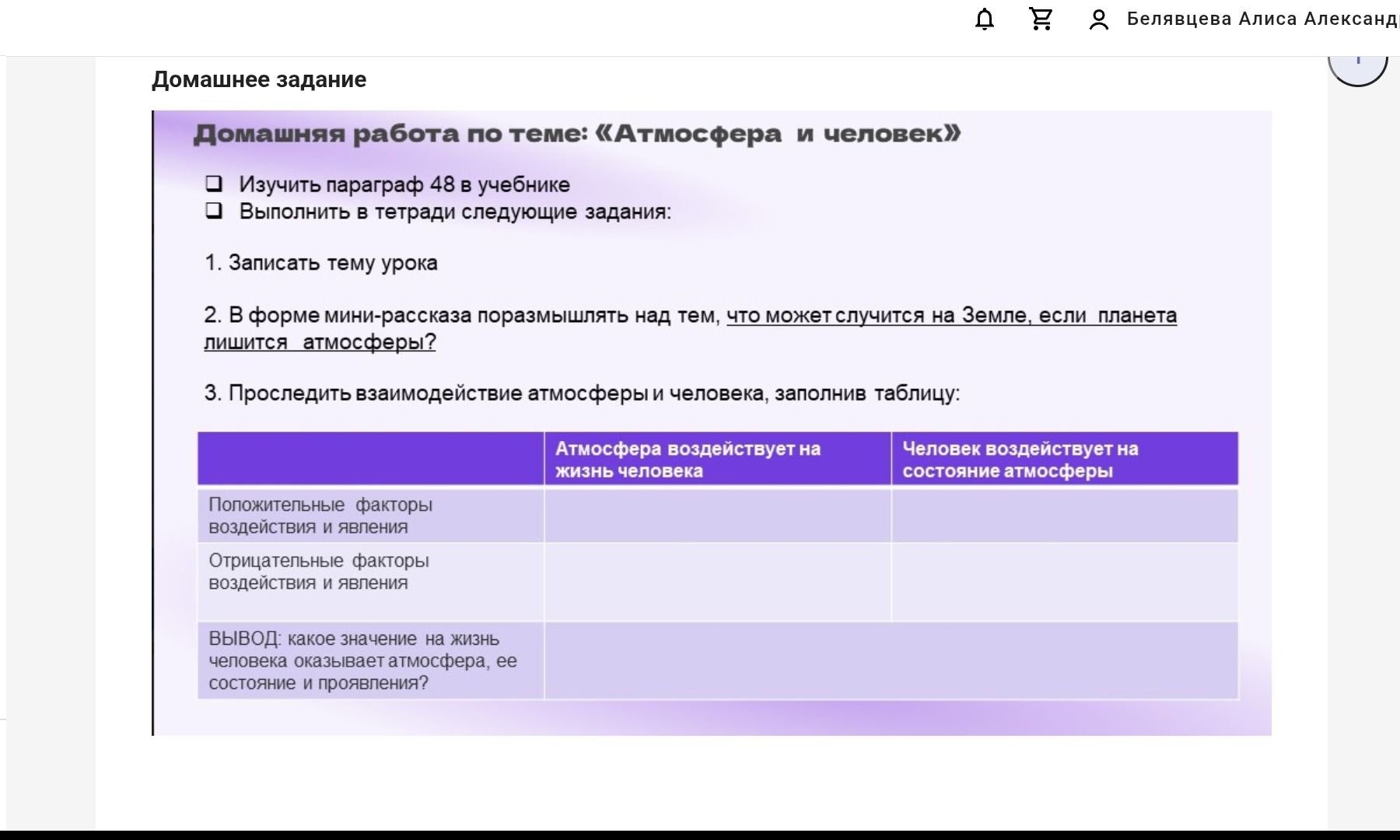Click header Атмосфера воздействует на жизнь человека
Screen dimensions: 1400x840
point(717,459)
